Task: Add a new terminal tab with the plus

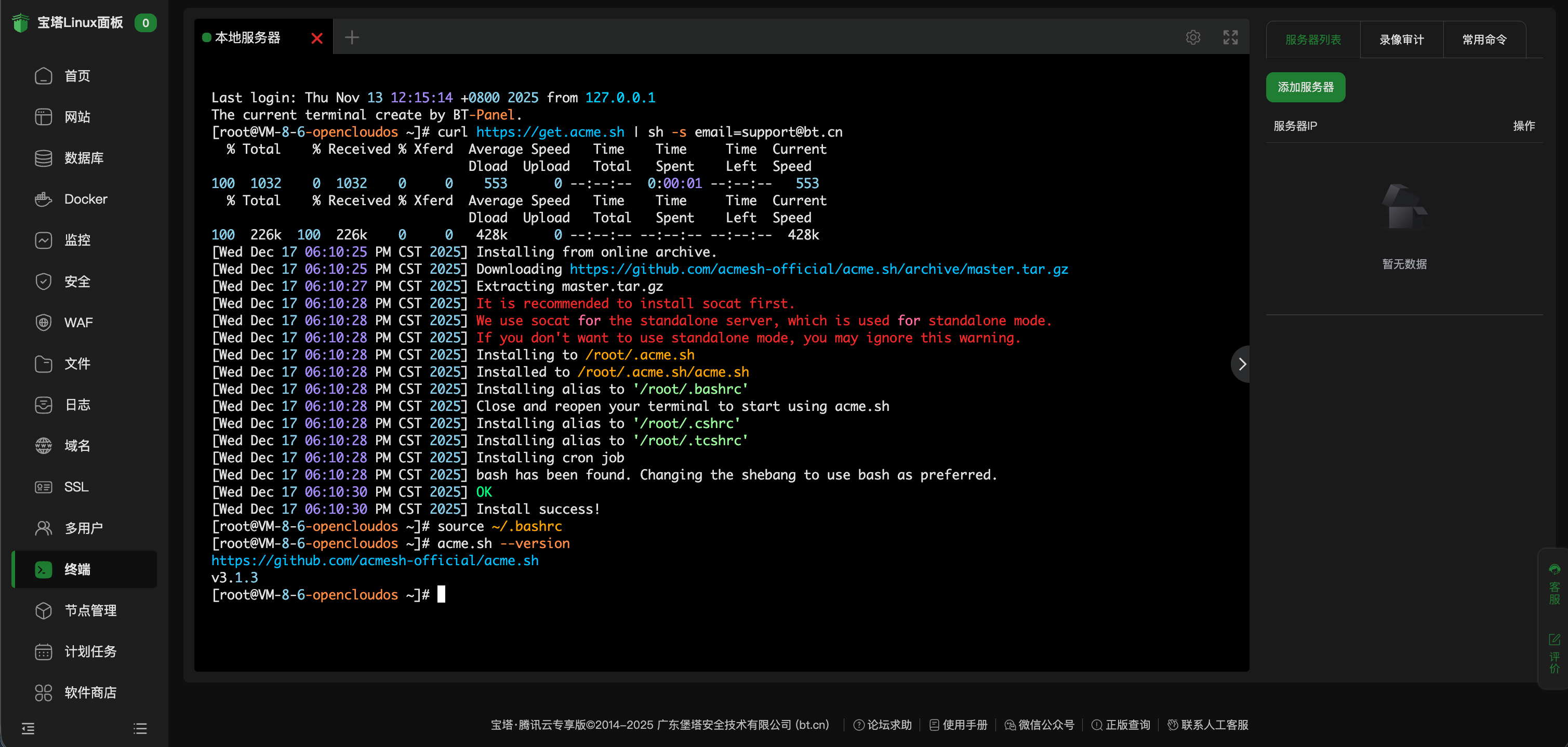Action: 352,37
